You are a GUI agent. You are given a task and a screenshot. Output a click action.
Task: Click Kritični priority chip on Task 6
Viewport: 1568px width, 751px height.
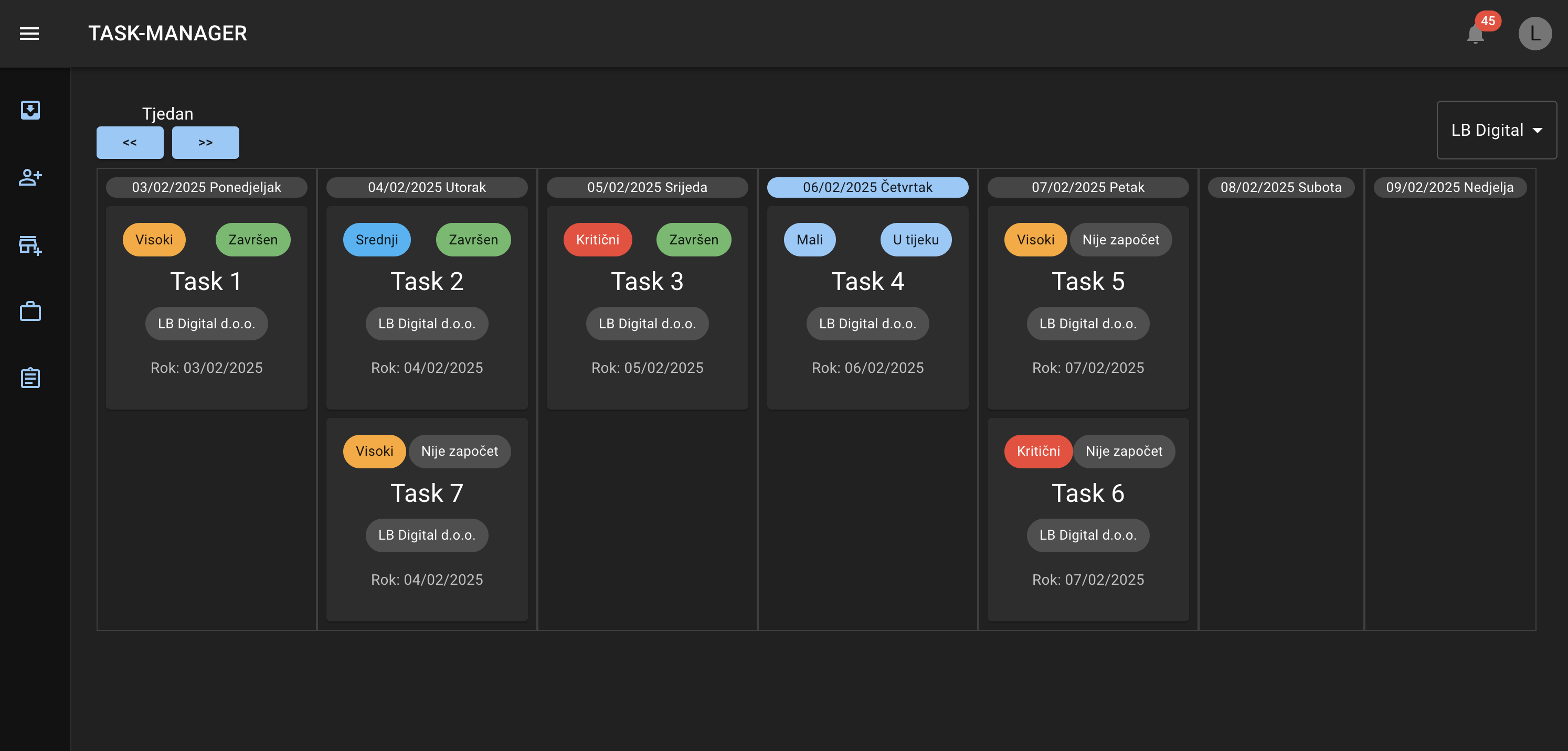coord(1038,451)
